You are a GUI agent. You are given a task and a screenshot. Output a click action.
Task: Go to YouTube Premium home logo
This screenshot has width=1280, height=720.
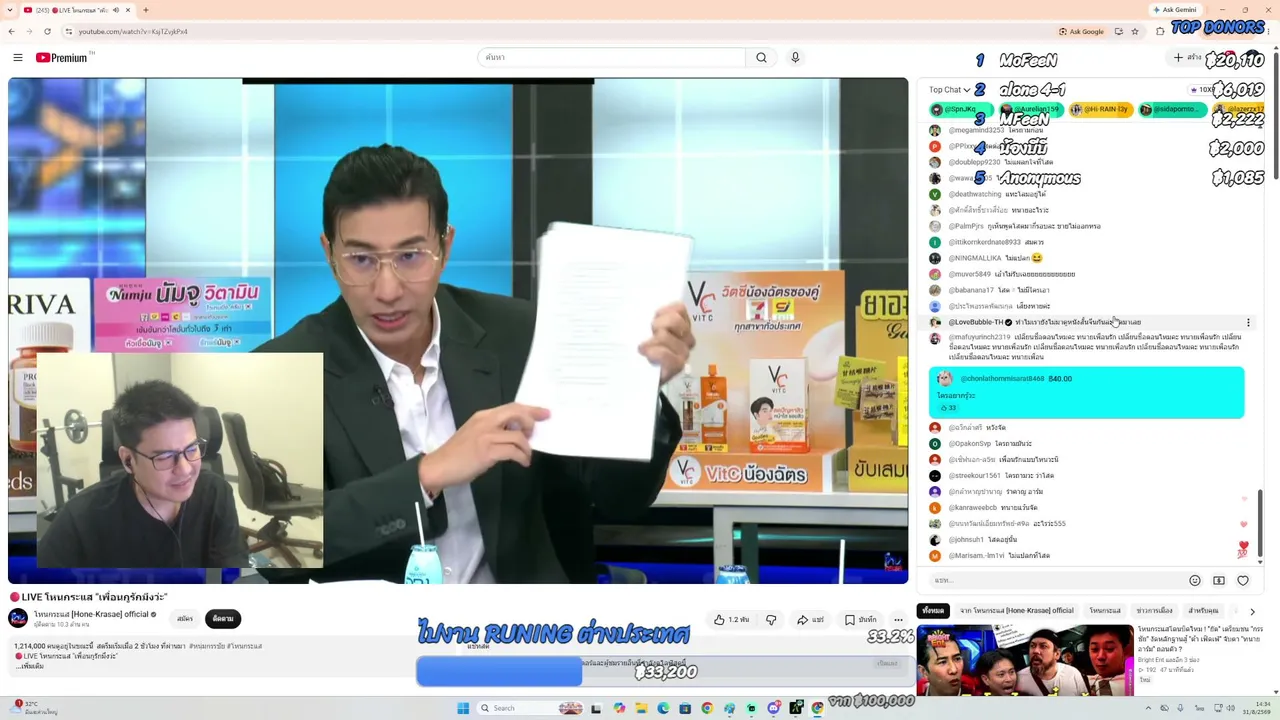click(x=62, y=58)
